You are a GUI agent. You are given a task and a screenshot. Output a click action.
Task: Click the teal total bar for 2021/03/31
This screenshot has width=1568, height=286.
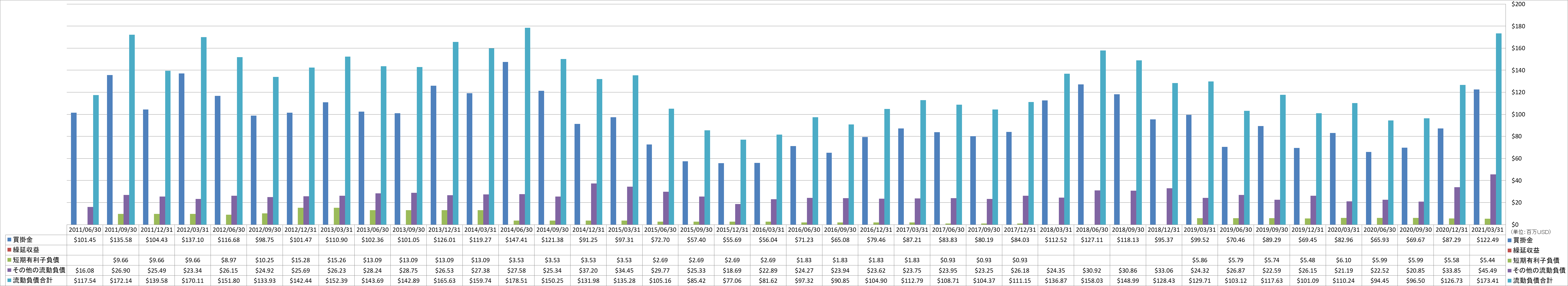[x=1499, y=129]
